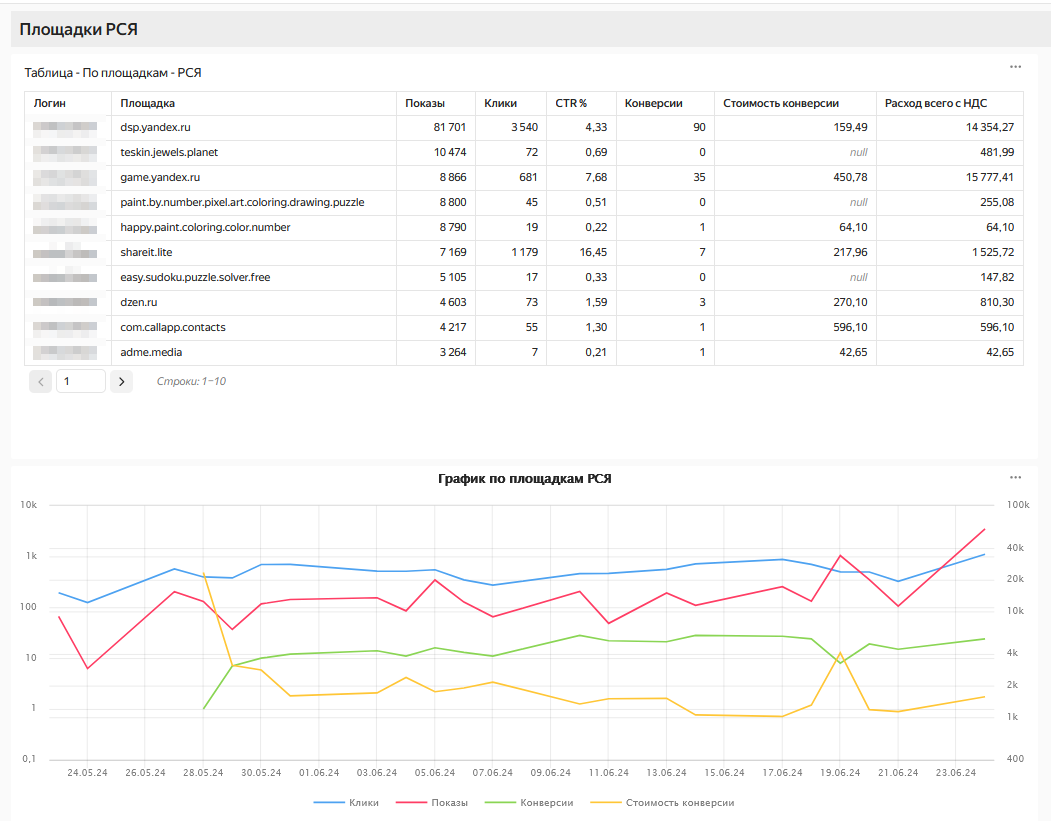Select the dsp.yandex.ru cell

(254, 127)
